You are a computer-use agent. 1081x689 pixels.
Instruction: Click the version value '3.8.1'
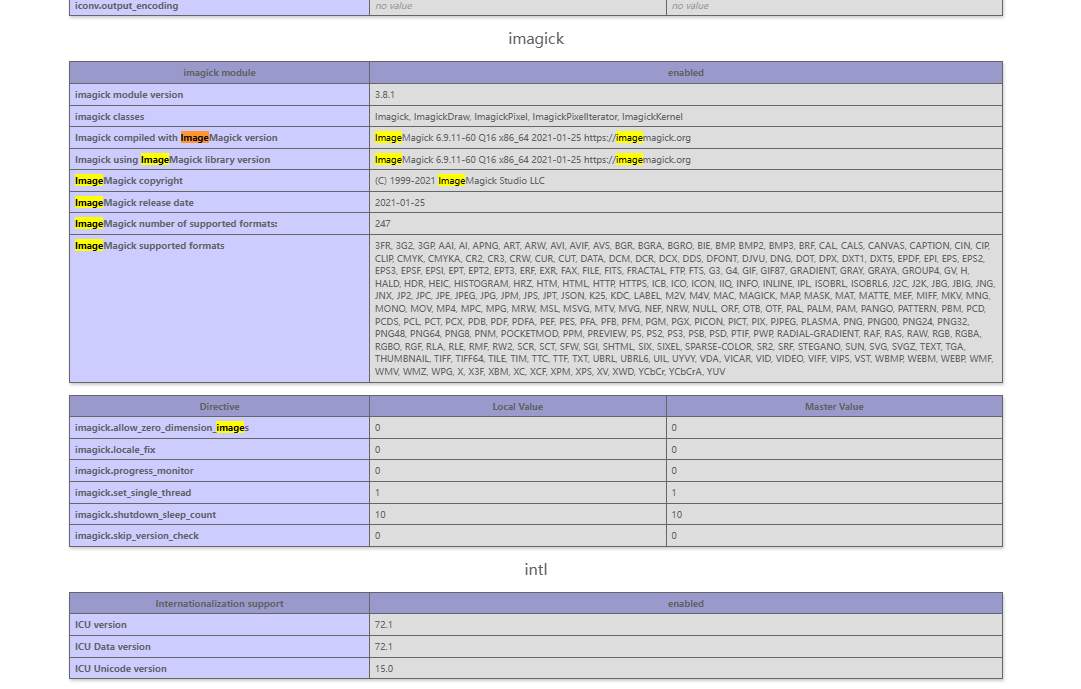tap(385, 94)
